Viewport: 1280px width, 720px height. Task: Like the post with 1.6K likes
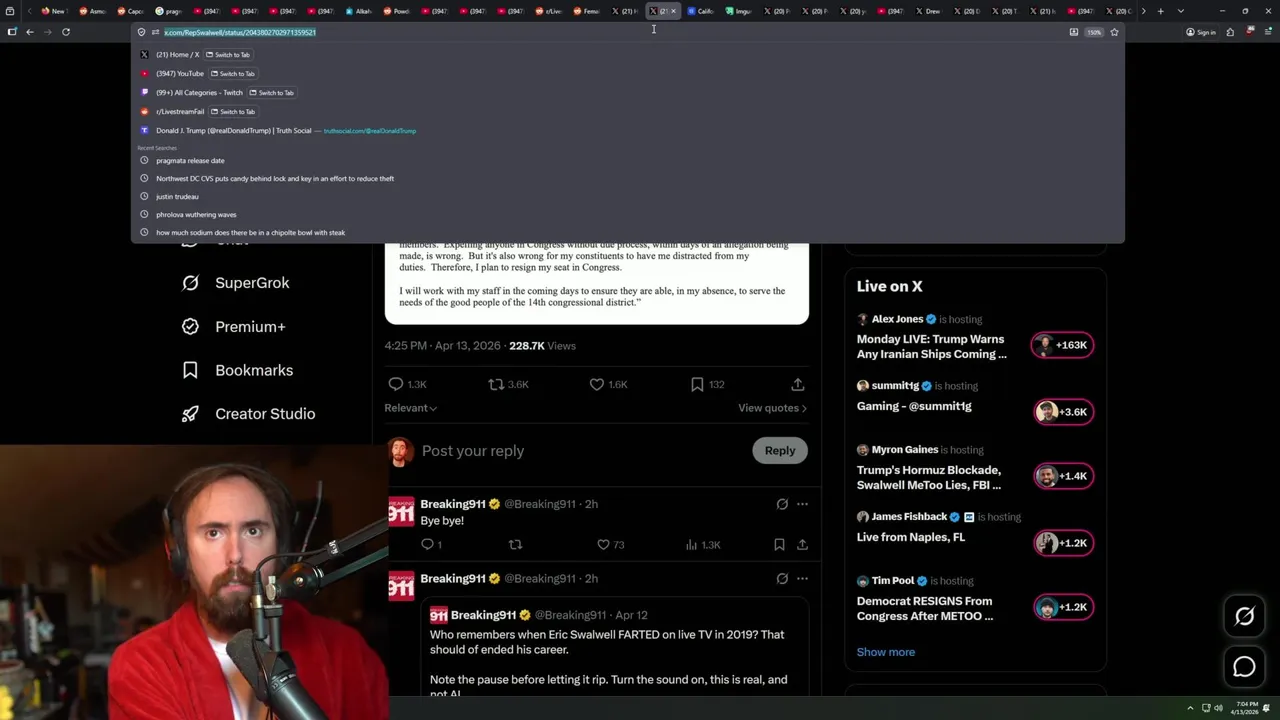tap(608, 384)
